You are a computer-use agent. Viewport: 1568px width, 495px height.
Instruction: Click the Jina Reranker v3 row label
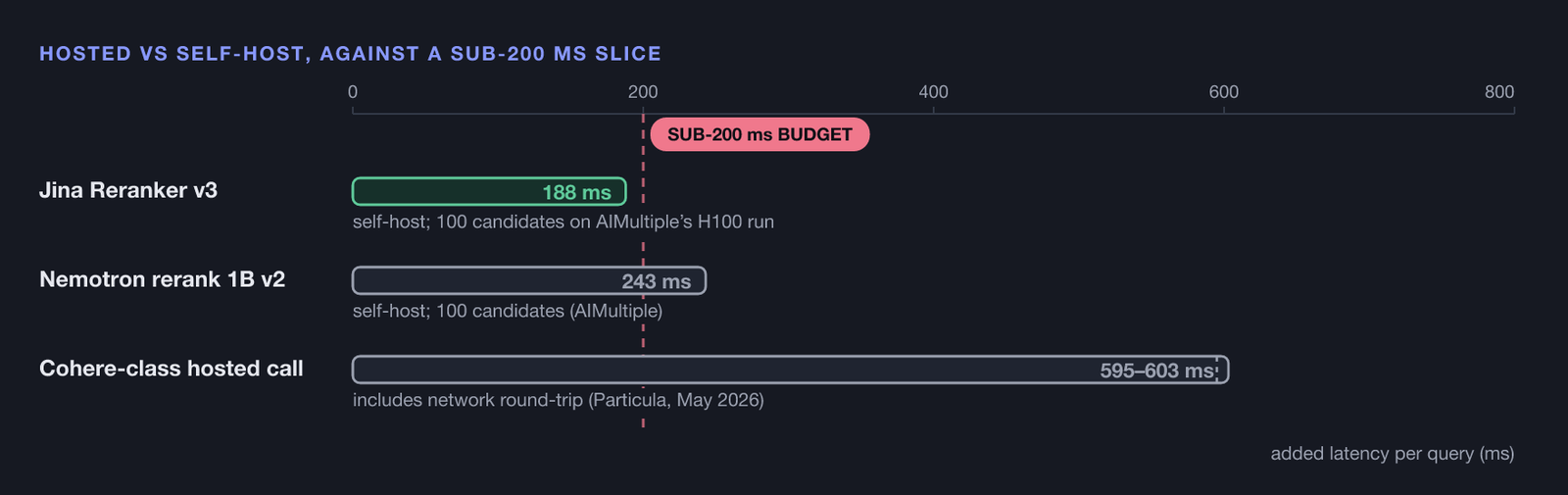[x=128, y=190]
